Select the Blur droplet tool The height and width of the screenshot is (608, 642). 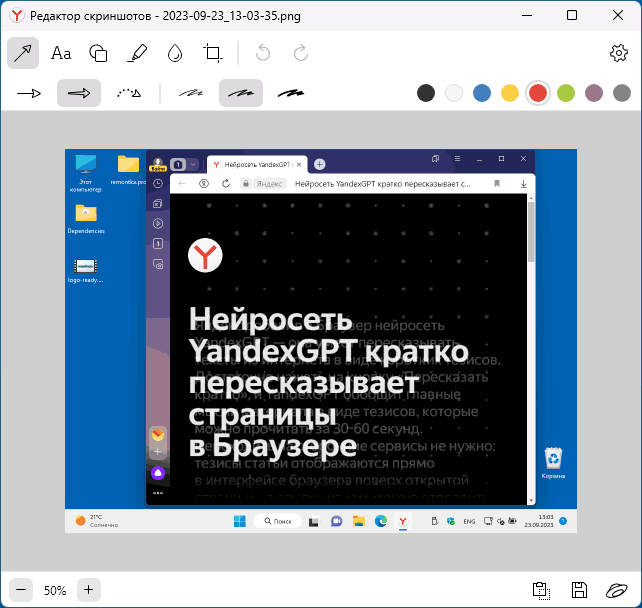(x=175, y=53)
